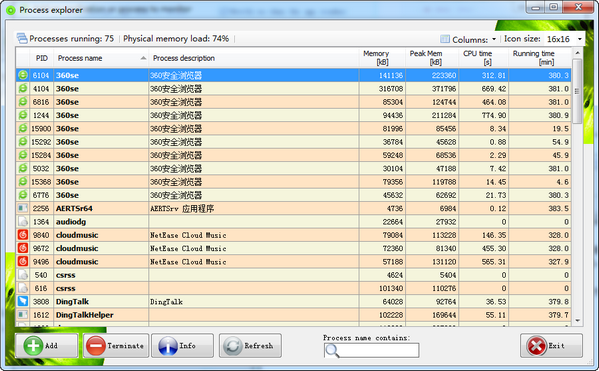This screenshot has width=599, height=371.
Task: Click the DingTalkHelper process icon
Action: click(x=23, y=315)
